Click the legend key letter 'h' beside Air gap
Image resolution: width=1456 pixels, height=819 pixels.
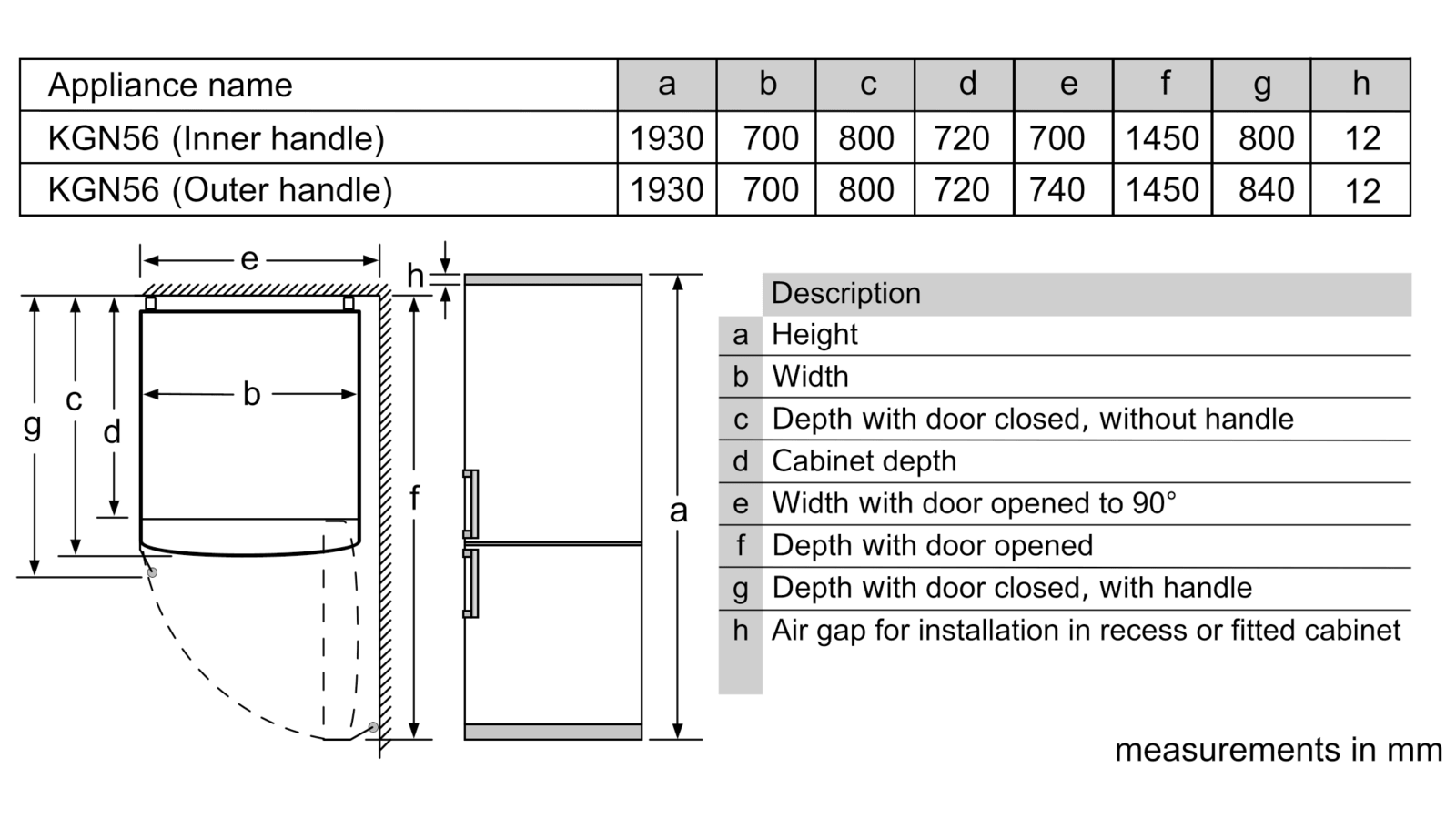[741, 630]
